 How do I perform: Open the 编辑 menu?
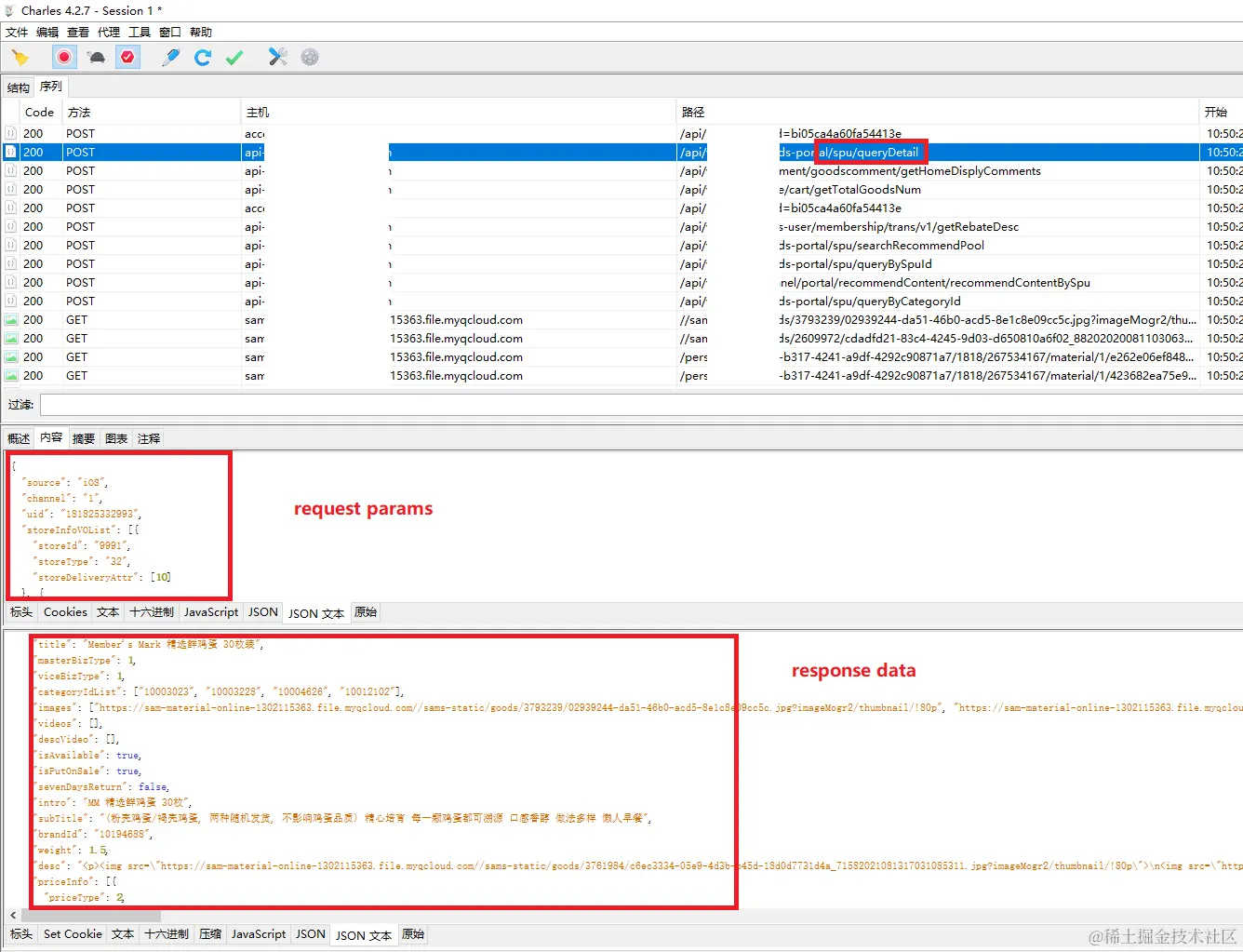click(47, 32)
